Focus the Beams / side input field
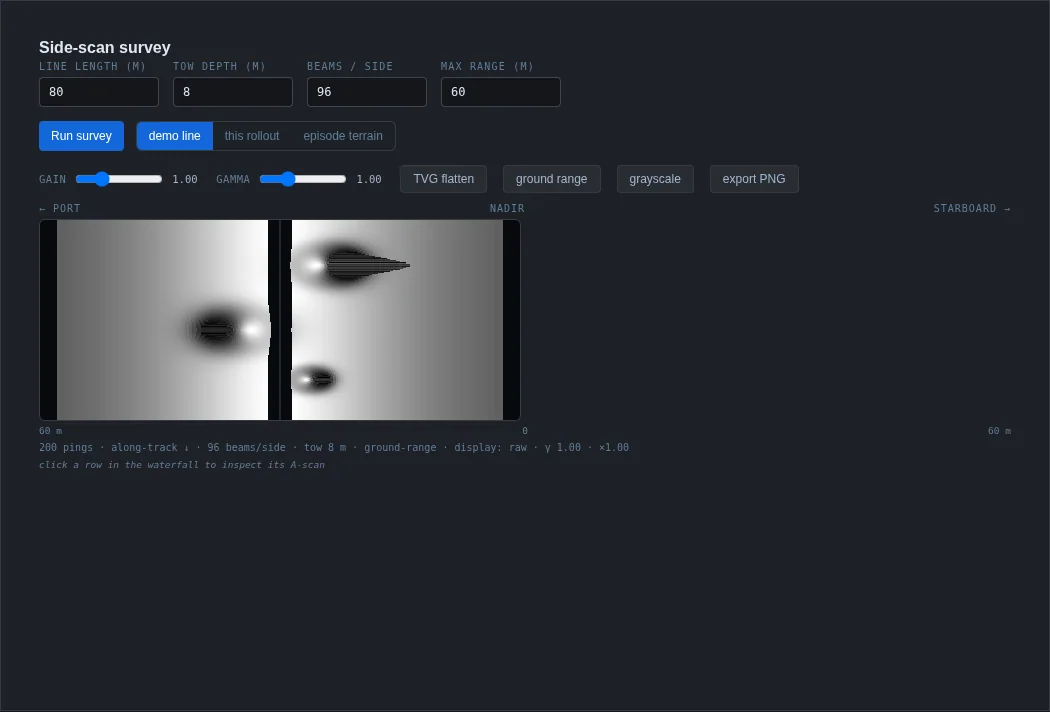This screenshot has height=712, width=1050. click(x=367, y=92)
